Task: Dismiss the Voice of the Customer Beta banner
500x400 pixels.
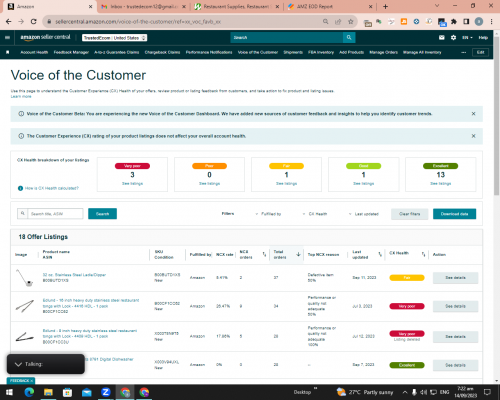Action: (x=473, y=114)
